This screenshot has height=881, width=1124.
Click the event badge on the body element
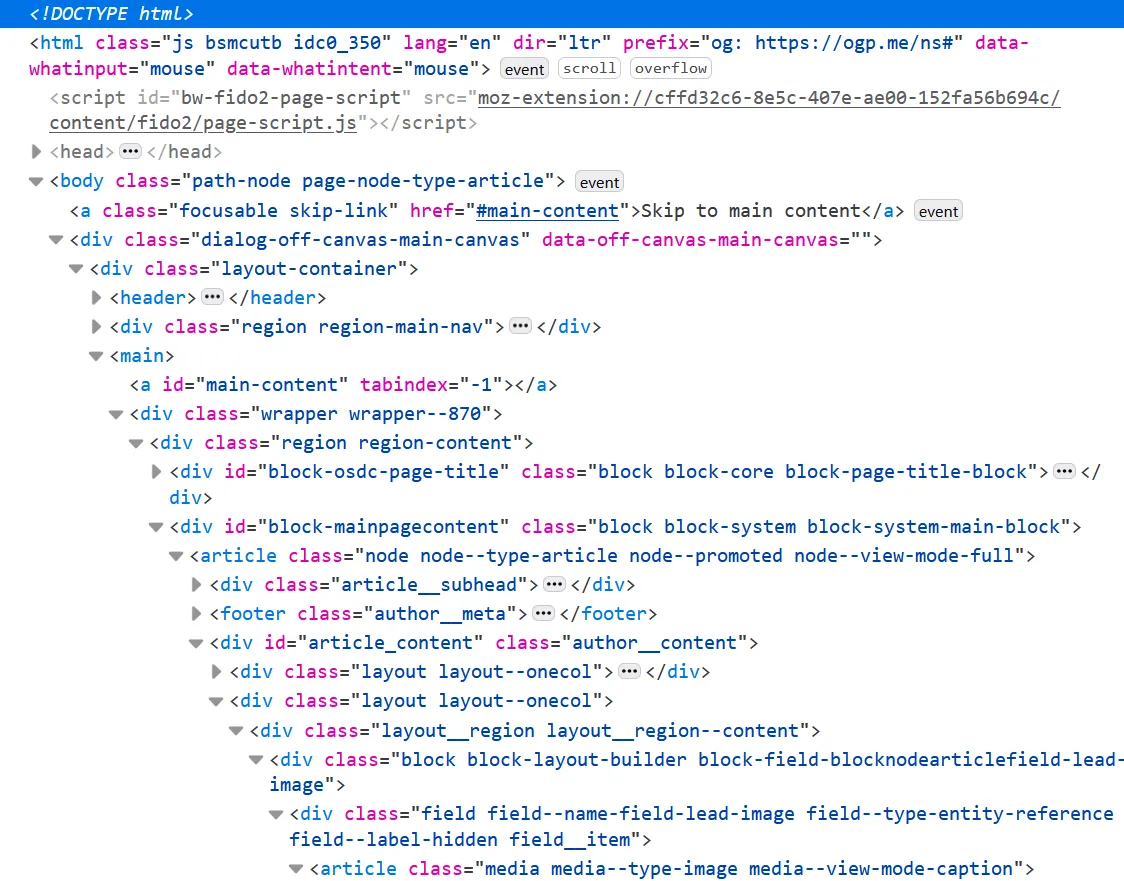[x=599, y=182]
